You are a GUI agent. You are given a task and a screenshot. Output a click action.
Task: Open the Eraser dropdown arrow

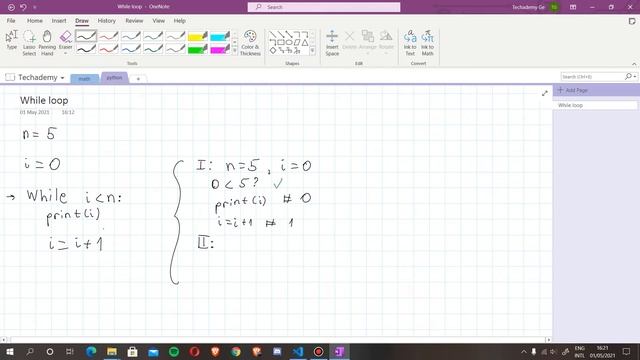[x=65, y=53]
